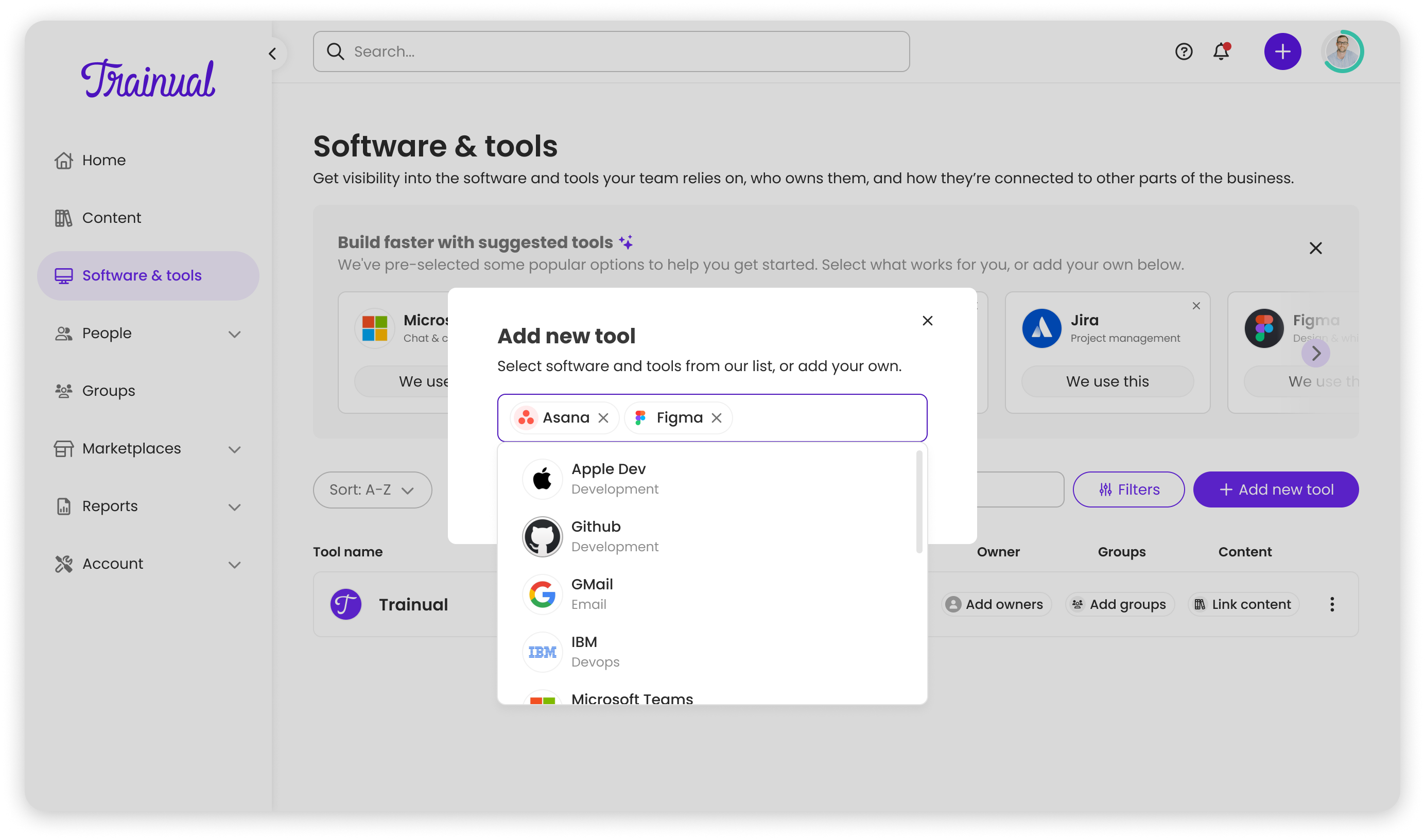Remove the Figma chip from selection
Screen dimensions: 1425x840
[716, 418]
